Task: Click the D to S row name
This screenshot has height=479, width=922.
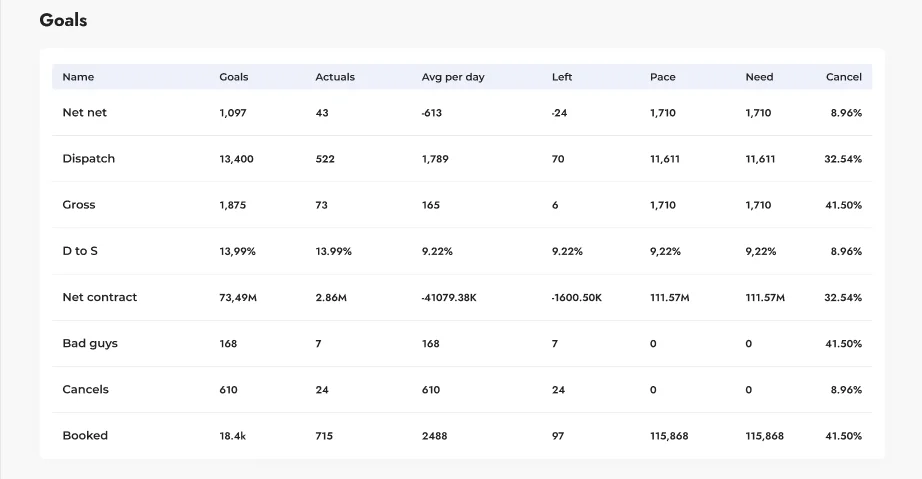Action: [80, 251]
